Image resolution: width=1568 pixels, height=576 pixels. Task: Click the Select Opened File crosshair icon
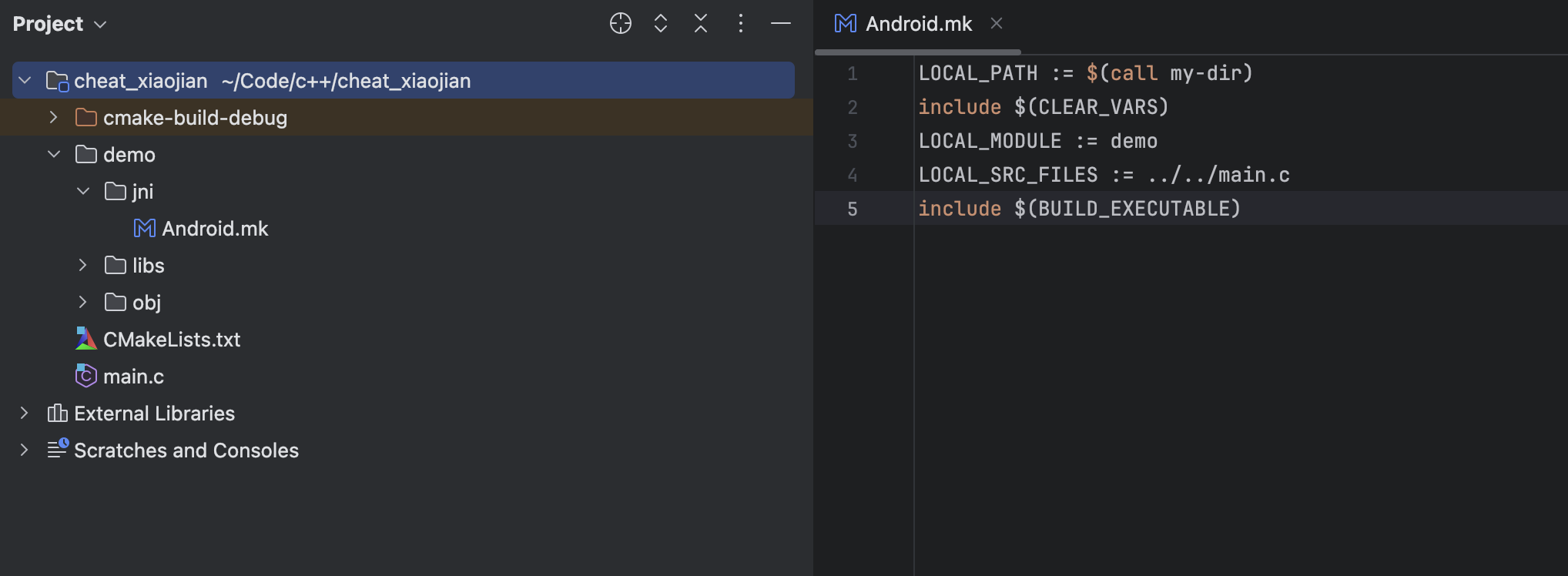pyautogui.click(x=620, y=24)
